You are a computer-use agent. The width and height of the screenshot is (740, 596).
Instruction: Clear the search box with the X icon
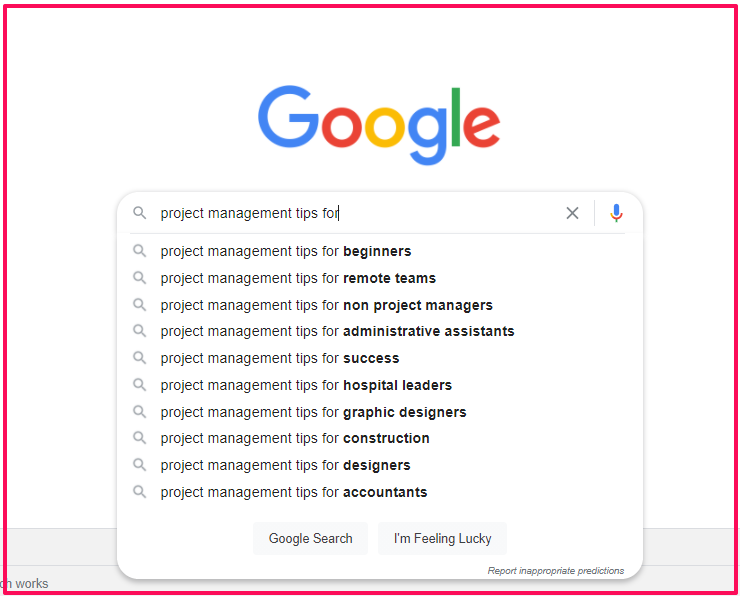pos(572,213)
